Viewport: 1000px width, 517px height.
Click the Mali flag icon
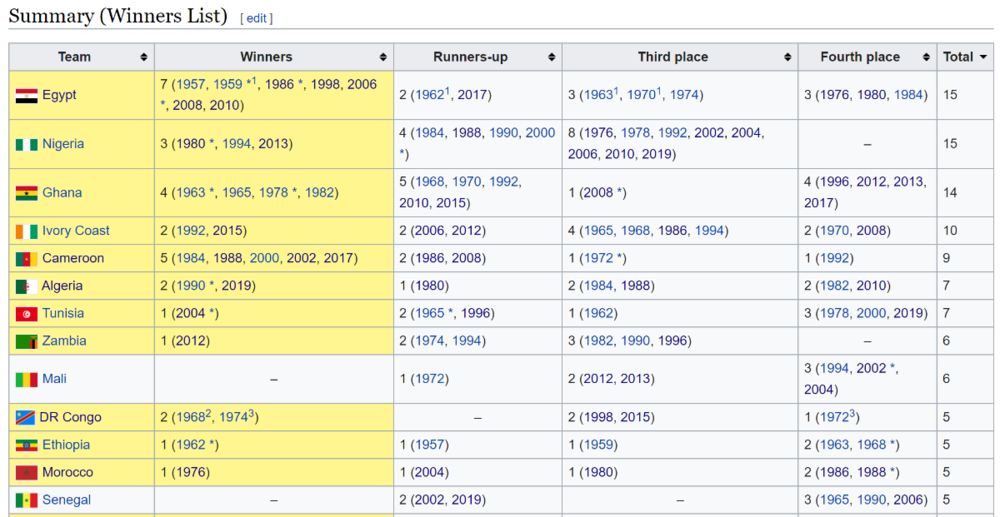click(26, 379)
